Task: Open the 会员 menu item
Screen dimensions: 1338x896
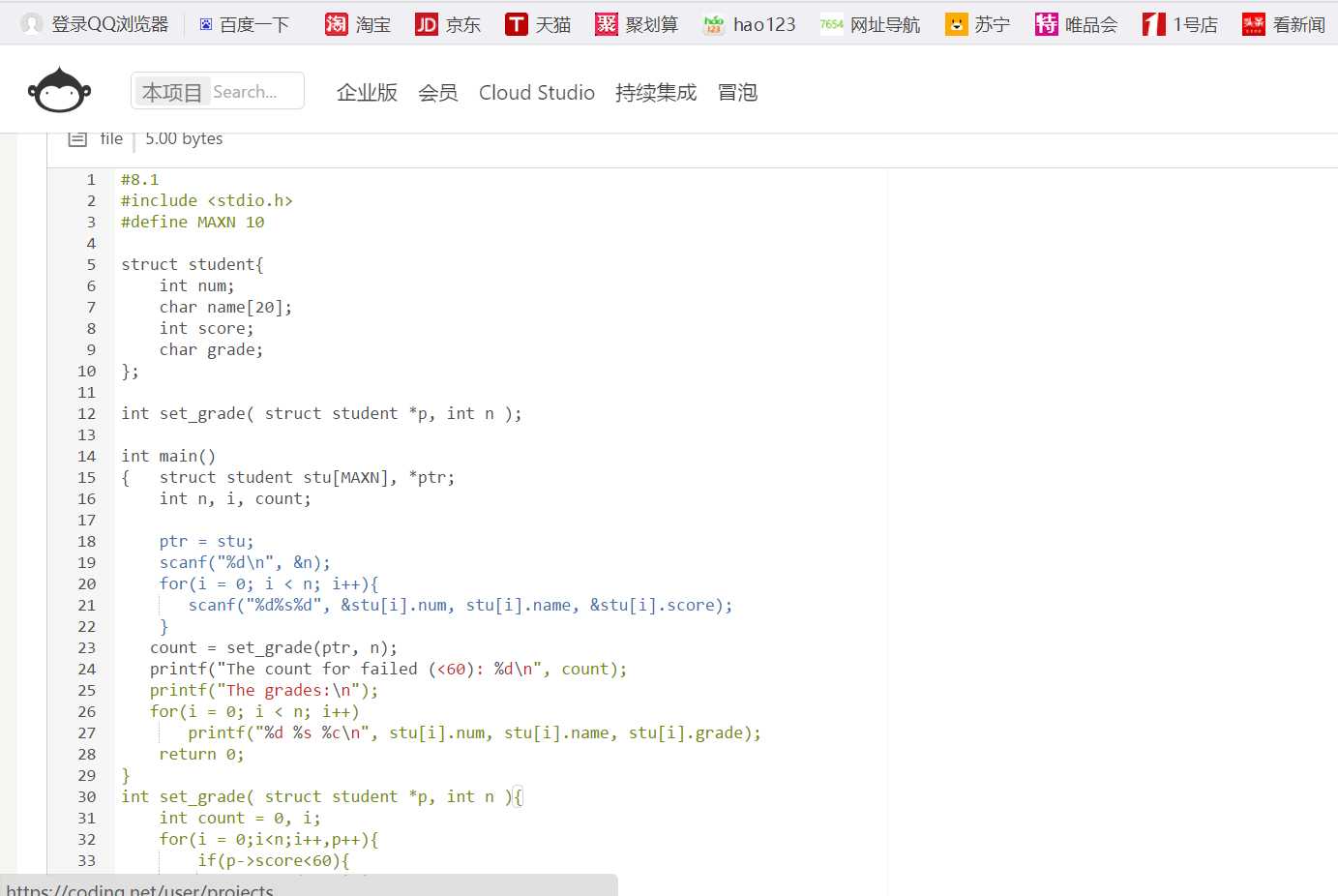Action: coord(437,92)
